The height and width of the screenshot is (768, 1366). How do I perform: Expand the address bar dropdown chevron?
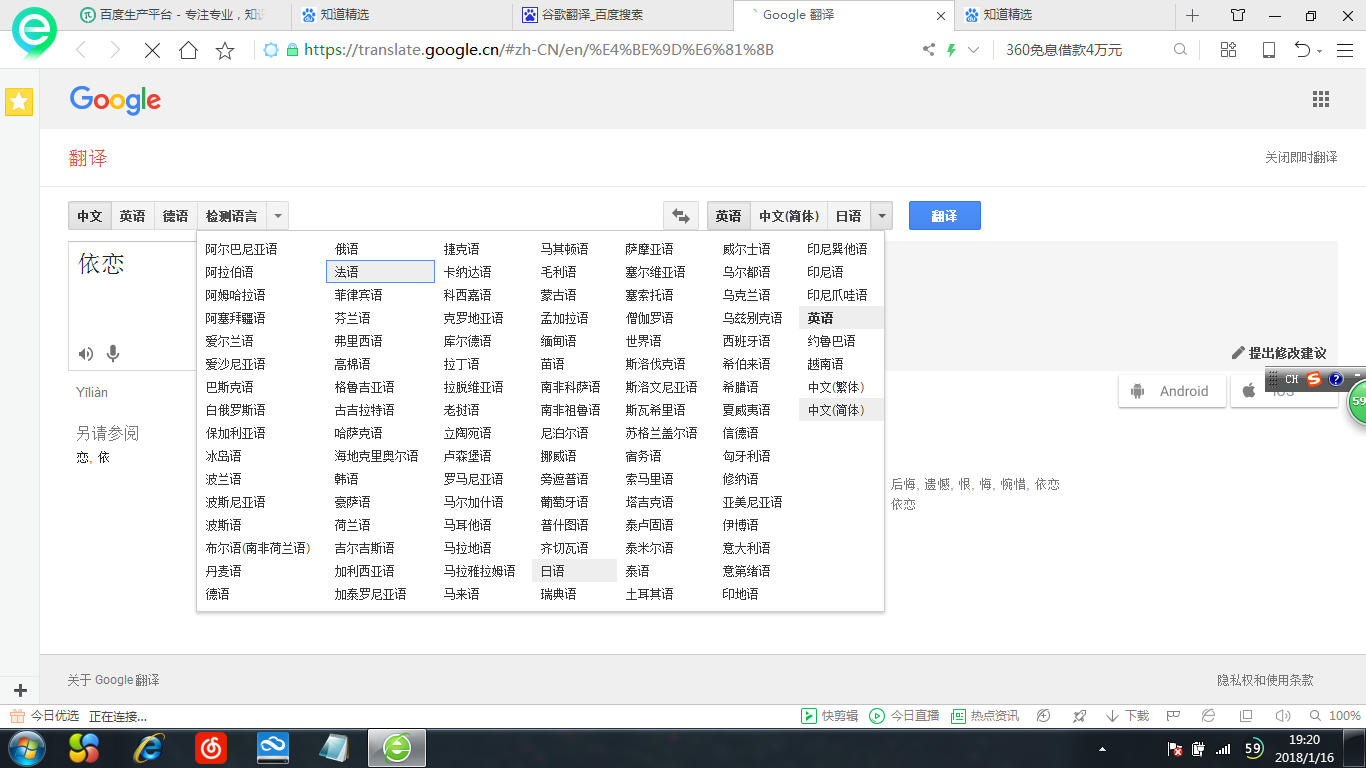click(973, 50)
